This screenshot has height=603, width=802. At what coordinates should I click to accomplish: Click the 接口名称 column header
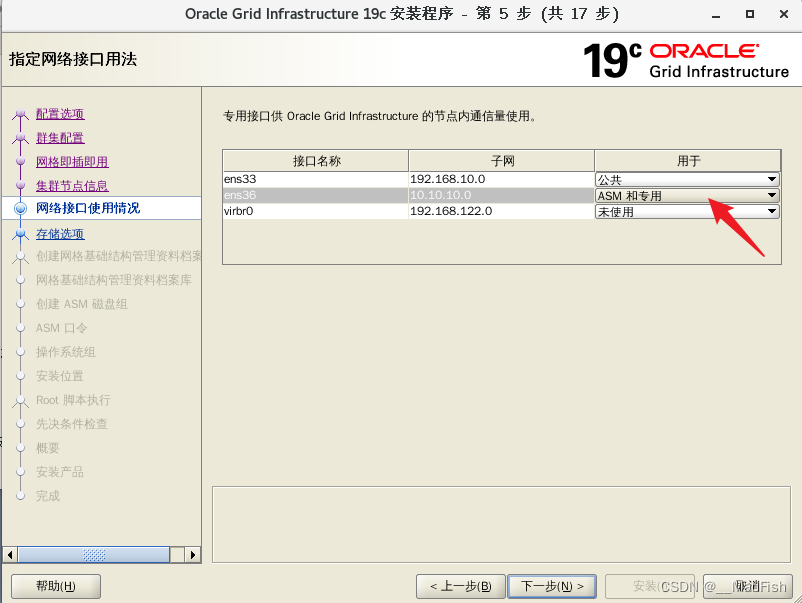coord(316,161)
